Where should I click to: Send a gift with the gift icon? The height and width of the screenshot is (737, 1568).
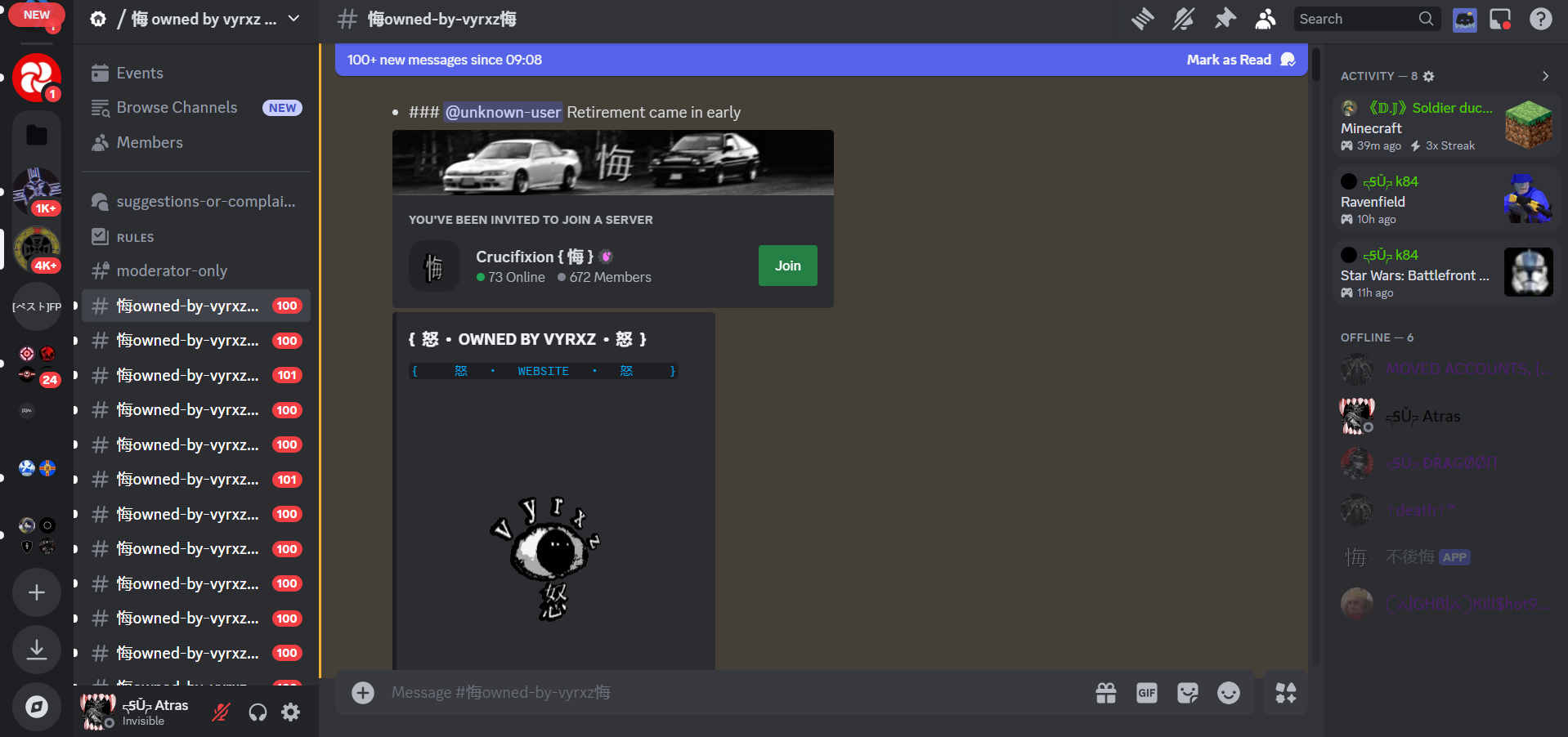pyautogui.click(x=1105, y=693)
